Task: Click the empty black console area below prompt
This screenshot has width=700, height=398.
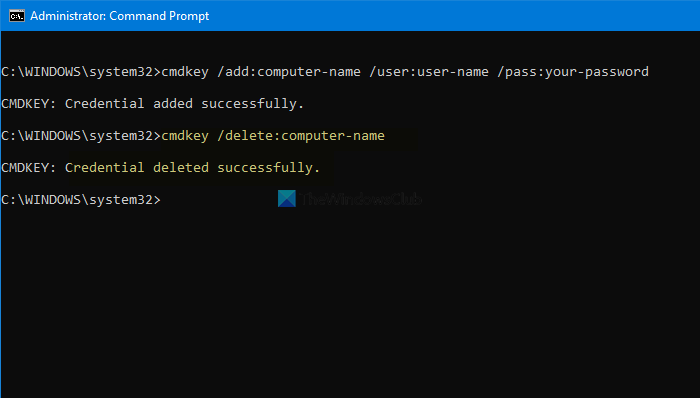Action: click(350, 303)
